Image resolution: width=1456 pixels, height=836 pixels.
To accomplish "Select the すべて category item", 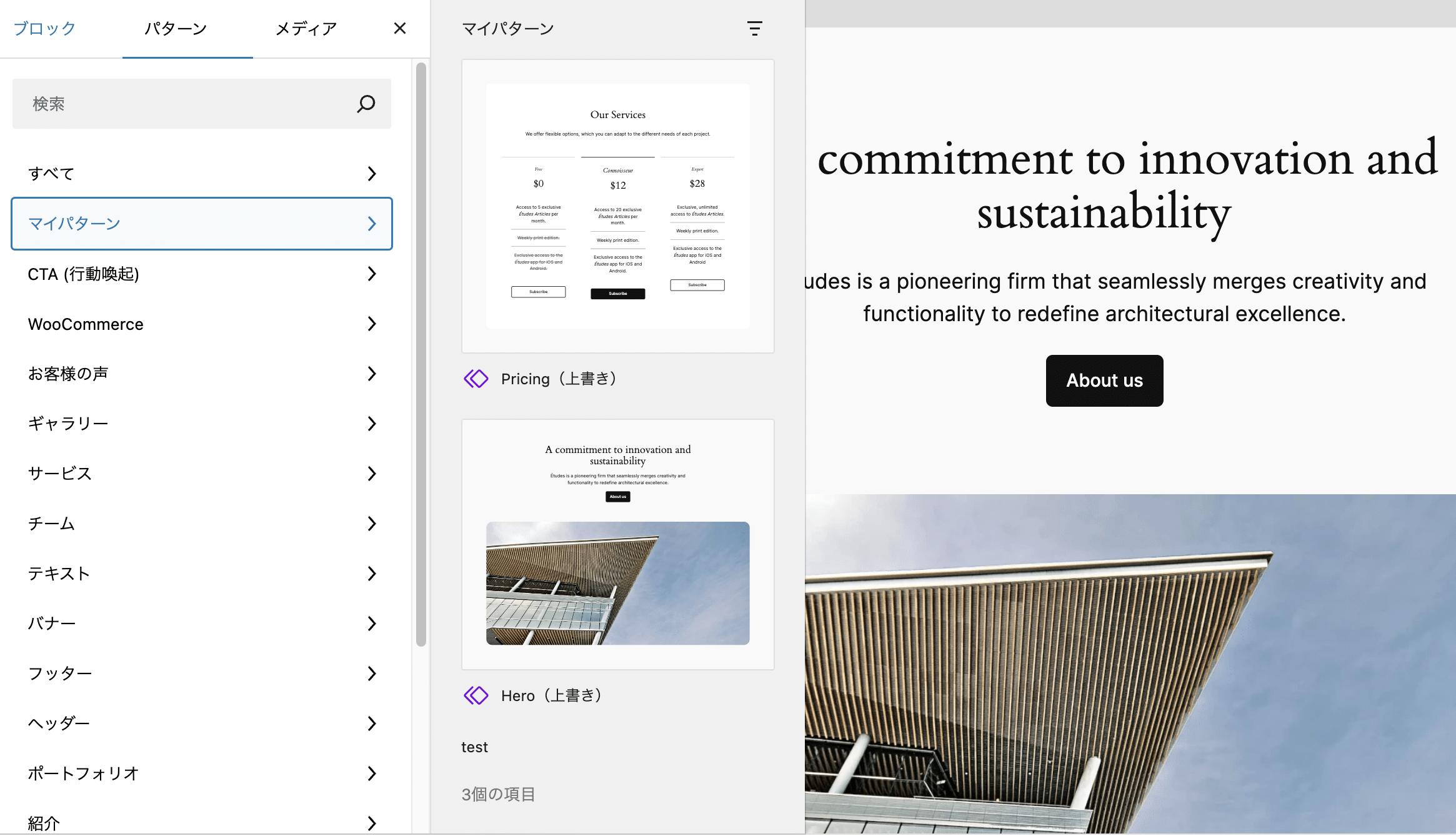I will pos(201,172).
